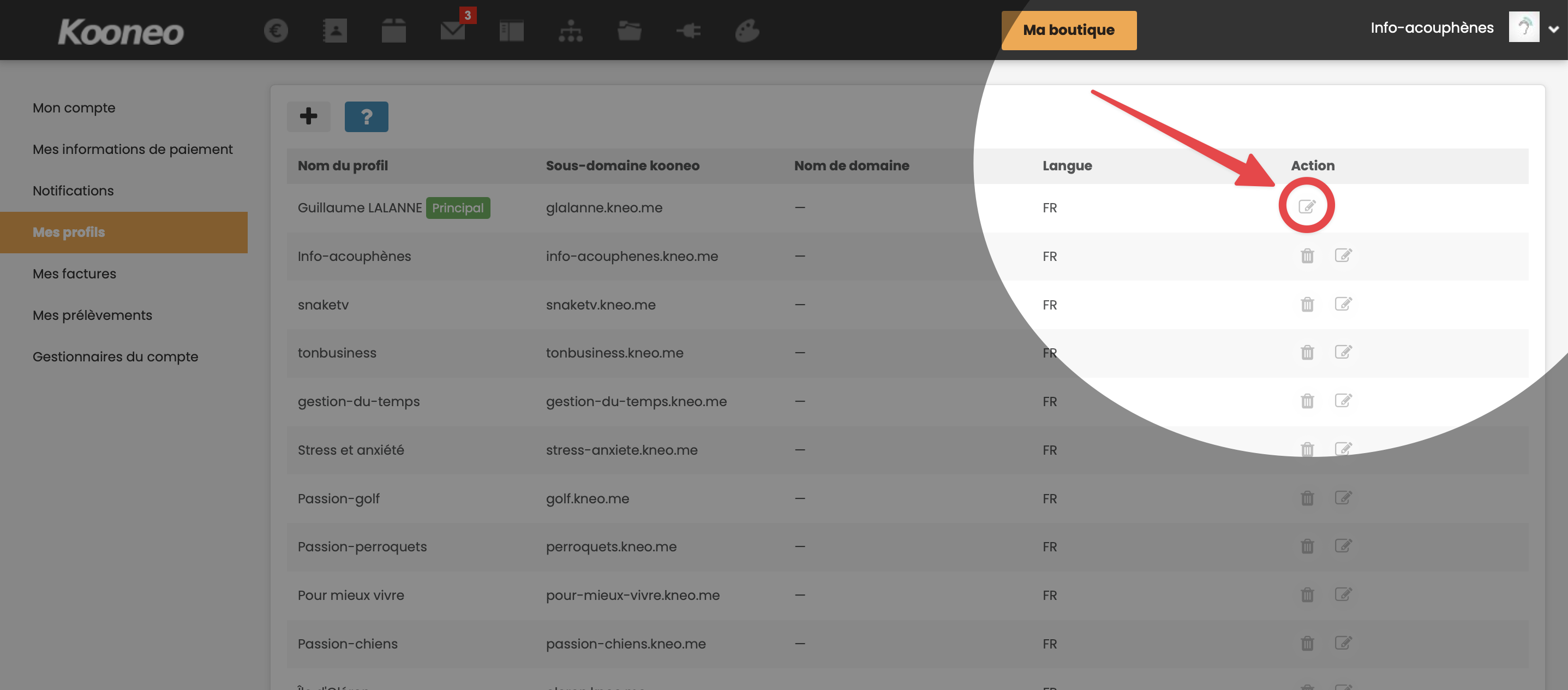Open help with the question mark button
The width and height of the screenshot is (1568, 690).
[366, 116]
